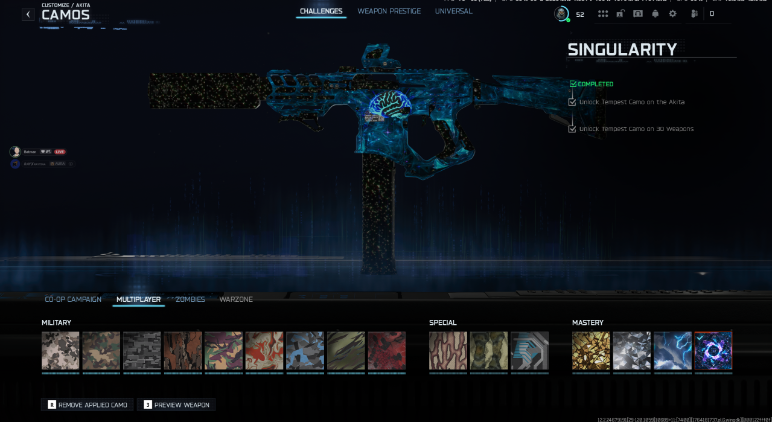Select the gold shattered Mastery camo

(591, 351)
